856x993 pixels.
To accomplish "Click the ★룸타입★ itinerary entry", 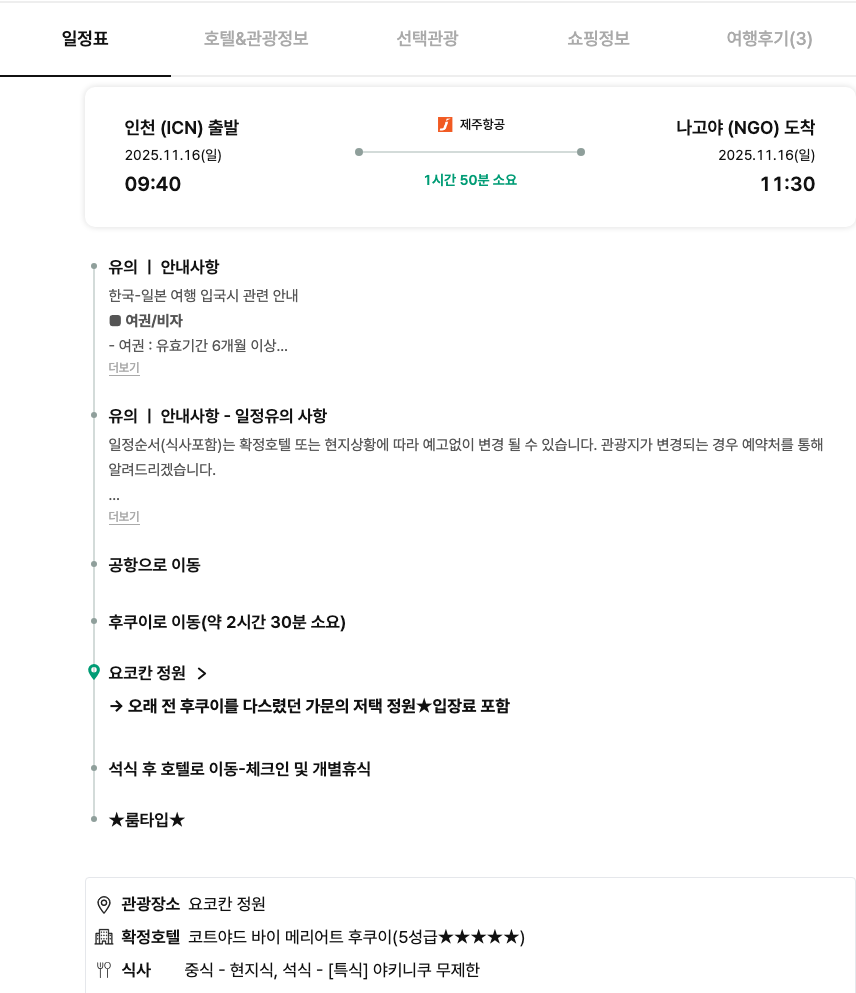I will click(147, 820).
